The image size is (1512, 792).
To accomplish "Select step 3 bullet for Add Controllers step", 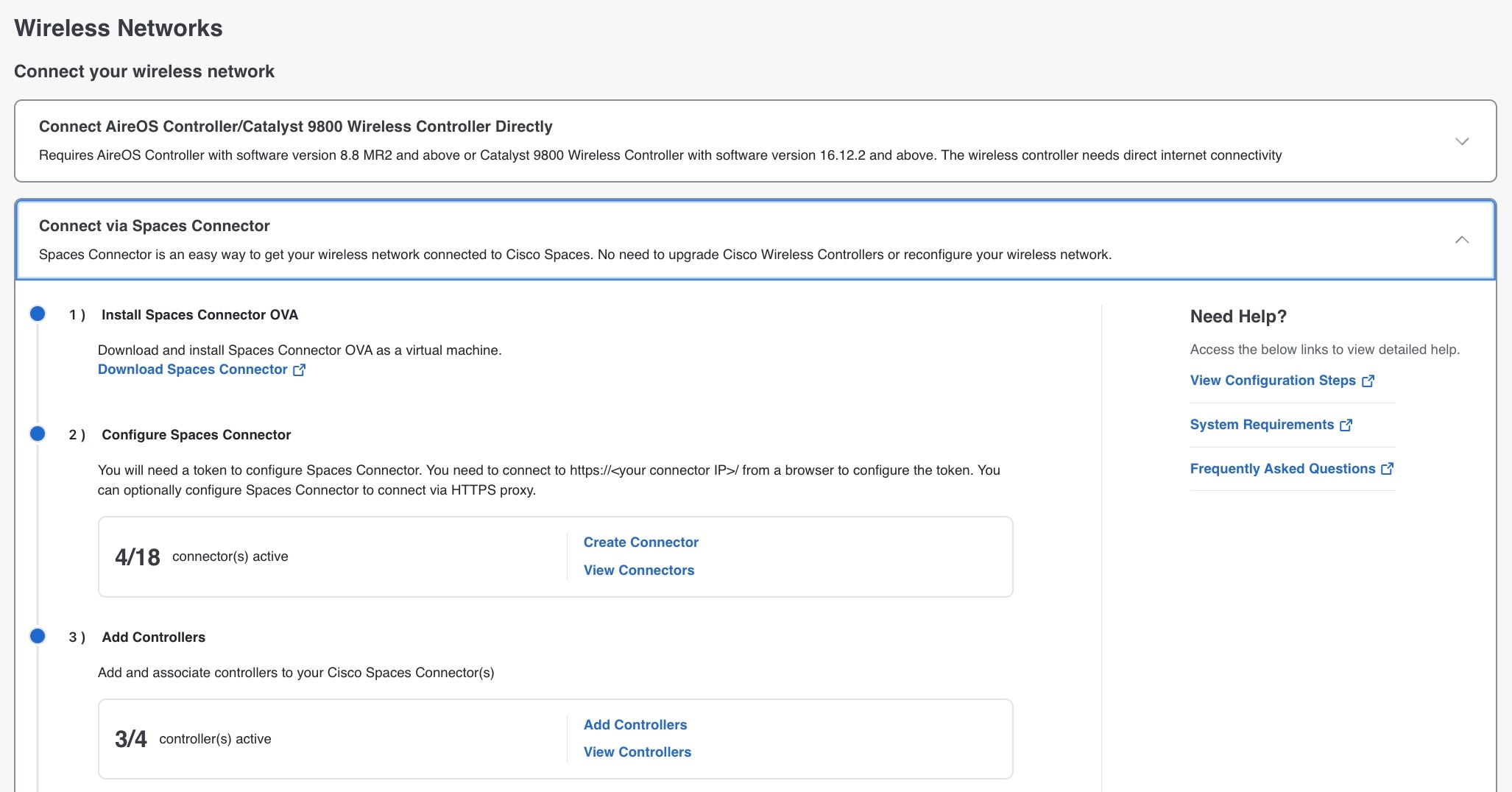I will [38, 637].
